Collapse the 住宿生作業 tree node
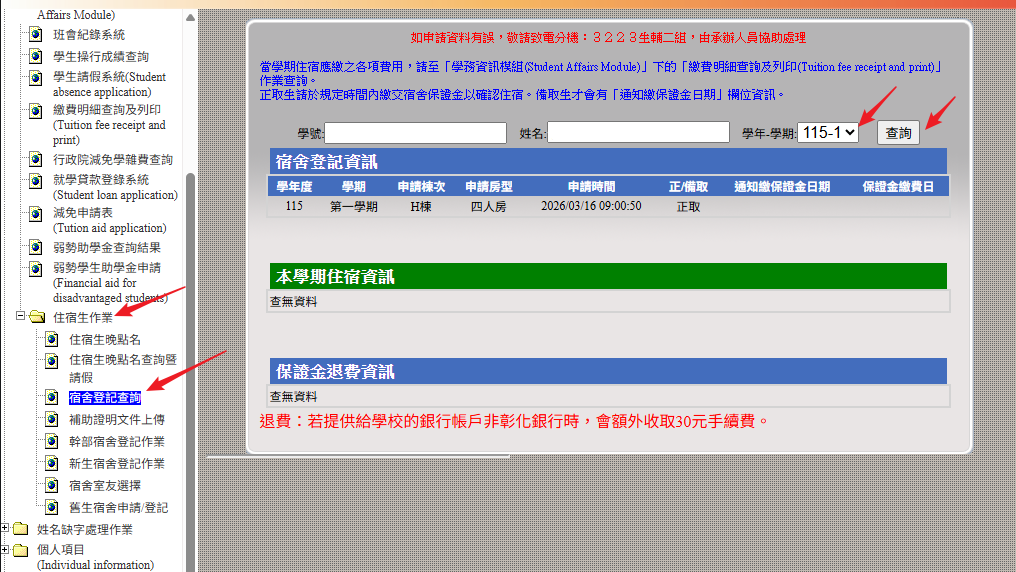Viewport: 1016px width, 572px height. point(20,317)
